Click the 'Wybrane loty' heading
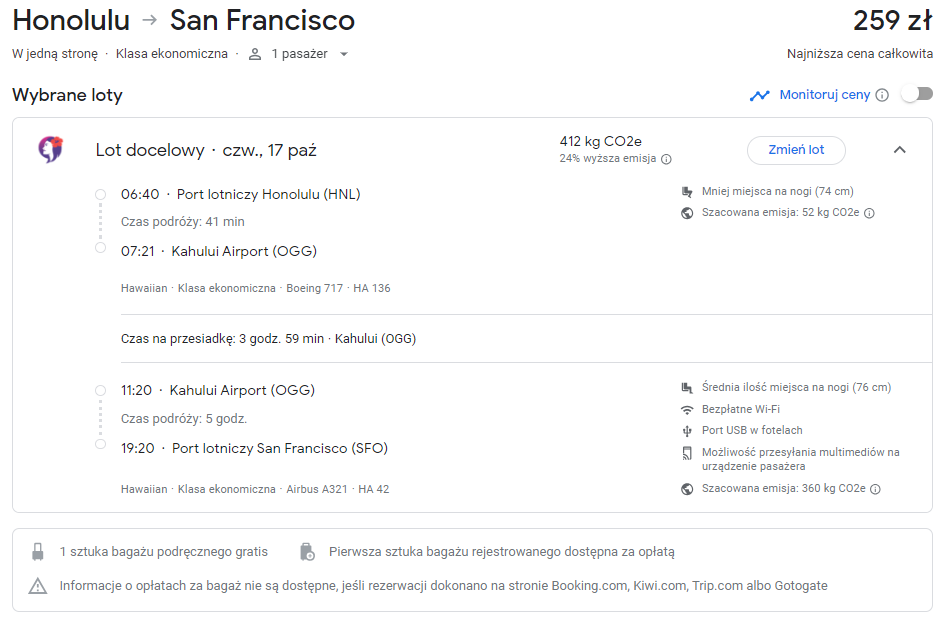This screenshot has height=619, width=943. click(x=67, y=95)
